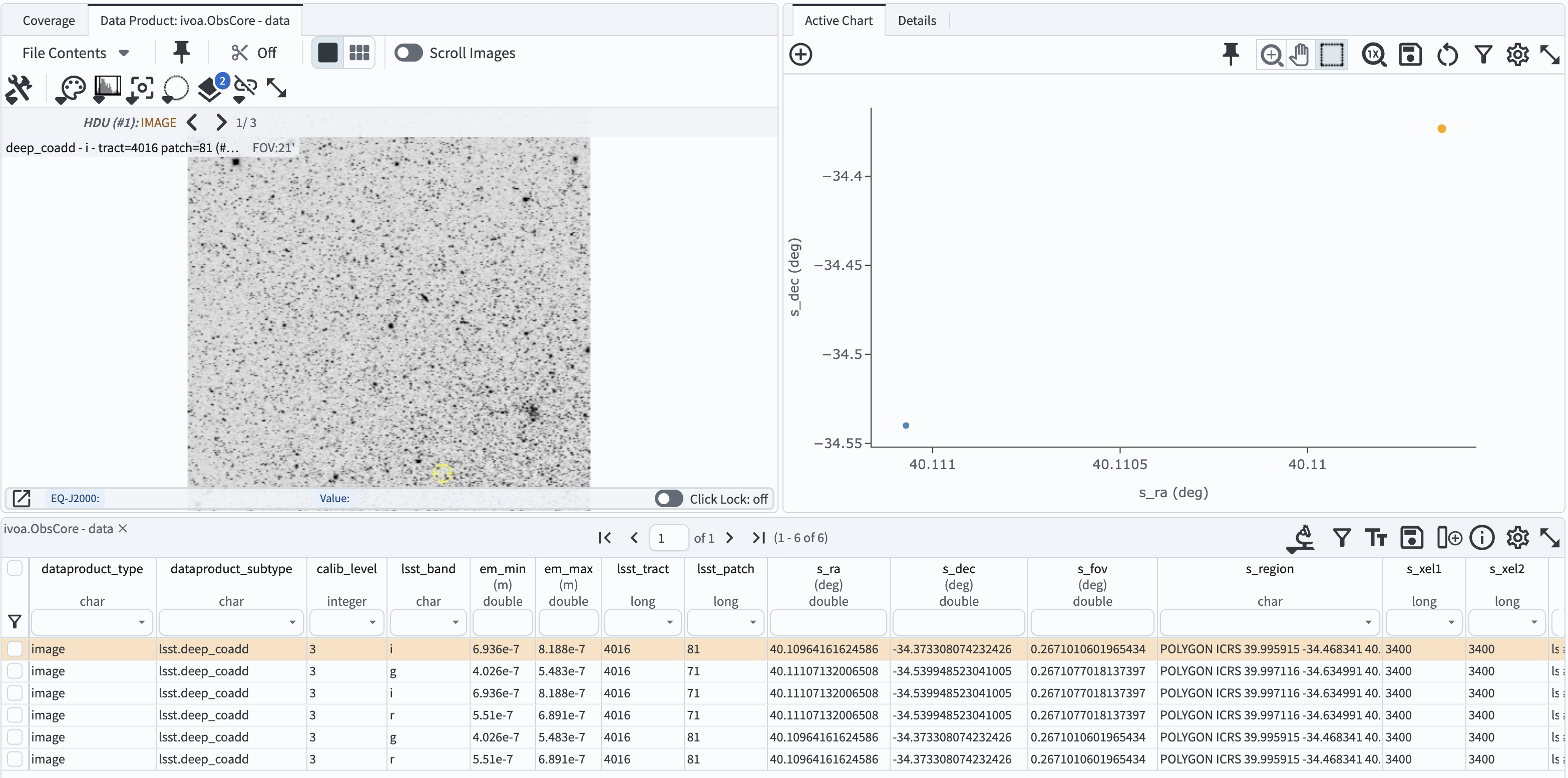Switch to the Details tab
The height and width of the screenshot is (778, 1568).
(917, 20)
